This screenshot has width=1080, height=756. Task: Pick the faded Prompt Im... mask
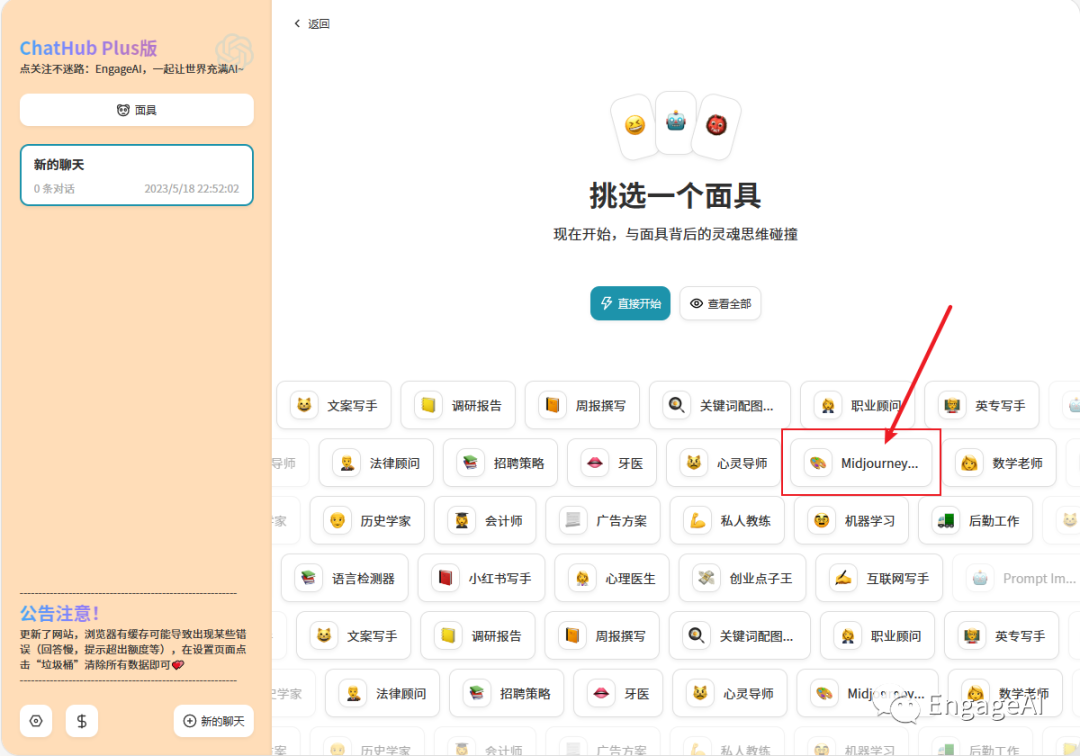coord(1017,578)
